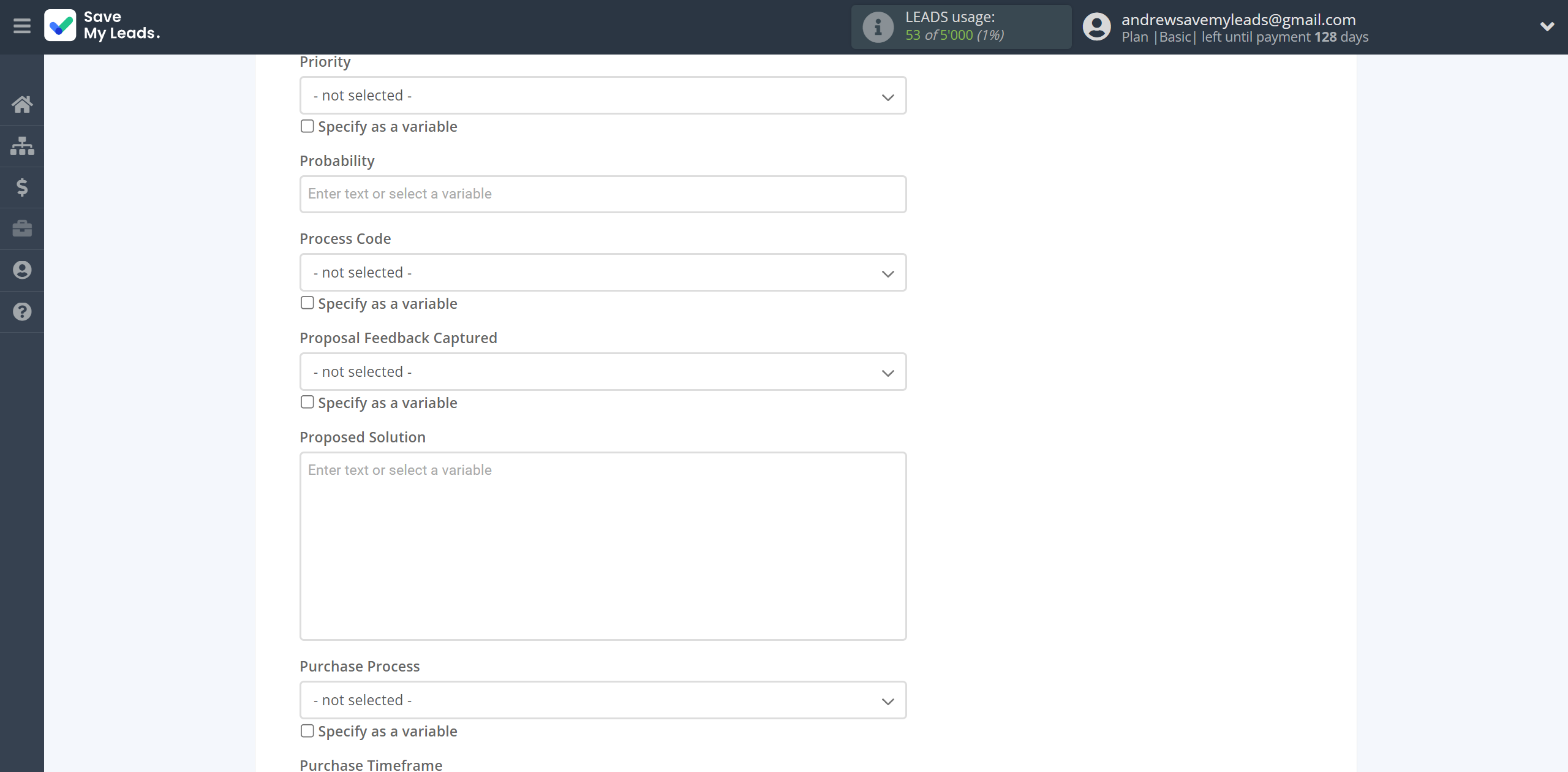Focus the Probability input field
The width and height of the screenshot is (1568, 772).
(603, 194)
